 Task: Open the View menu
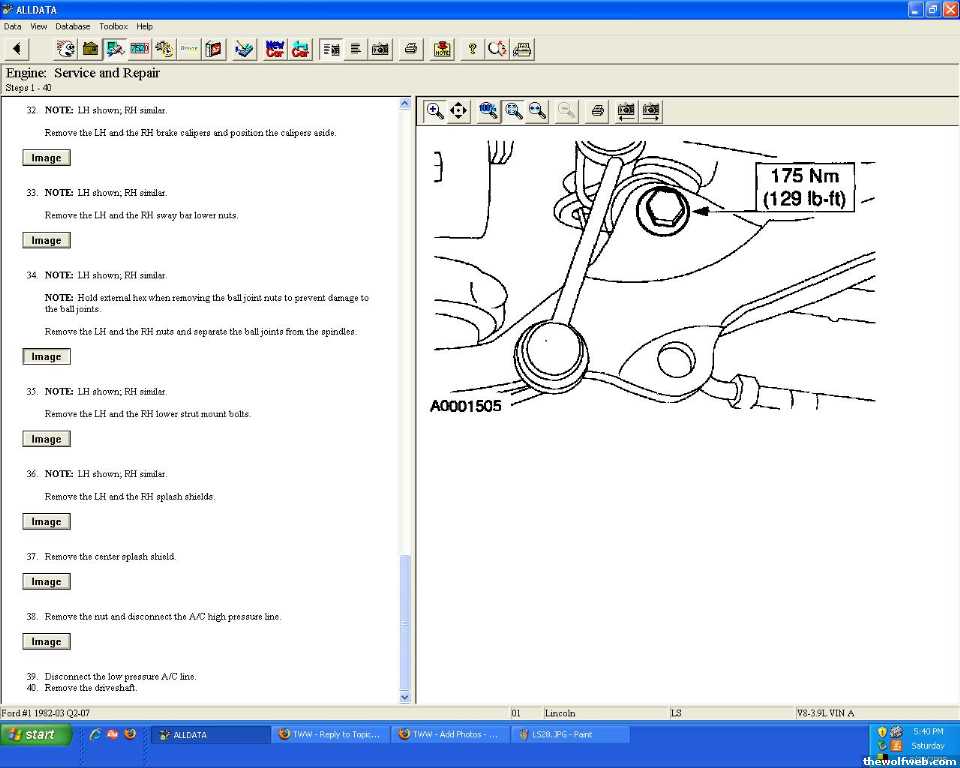click(x=38, y=26)
